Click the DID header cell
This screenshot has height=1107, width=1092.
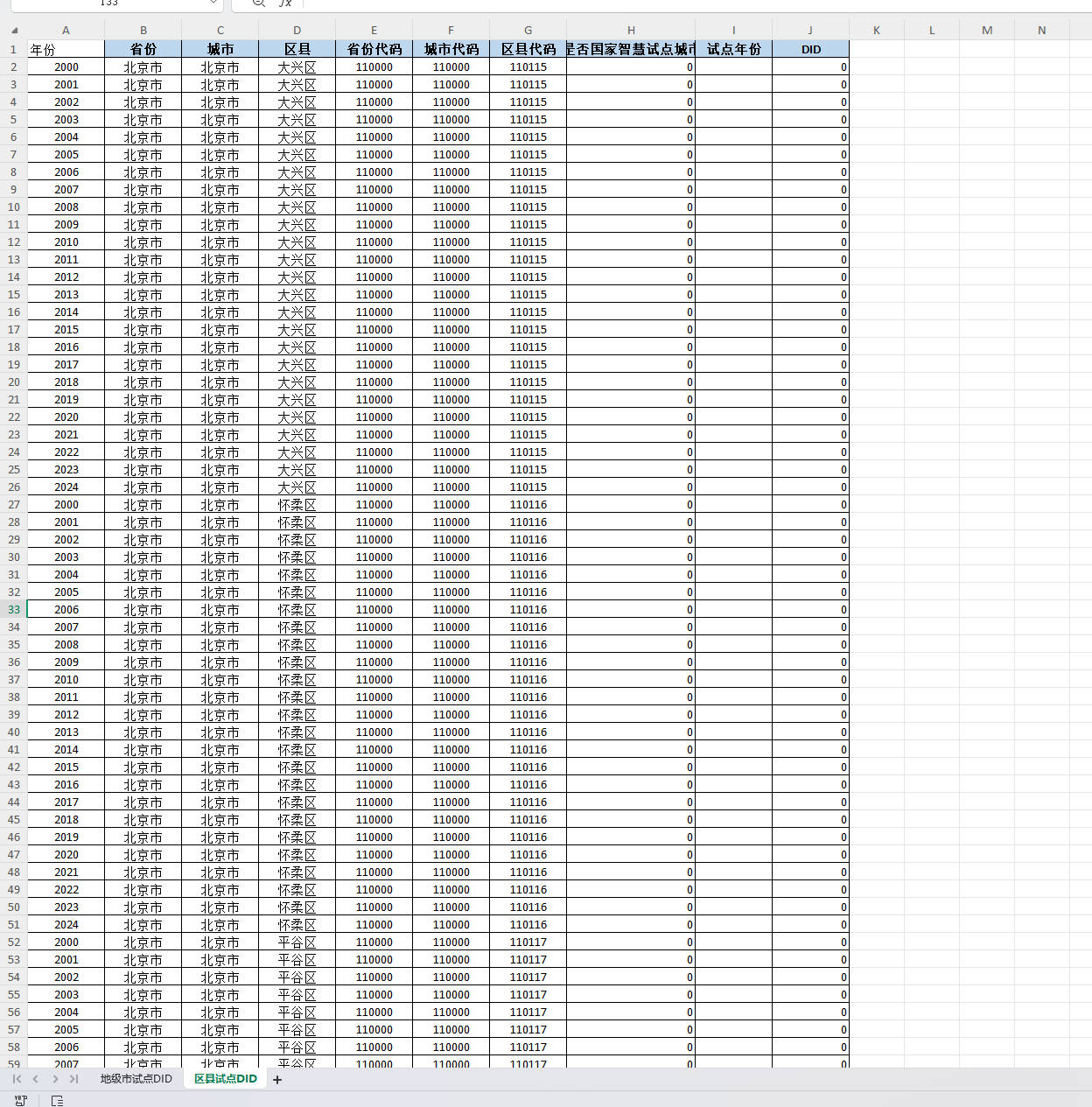(810, 49)
